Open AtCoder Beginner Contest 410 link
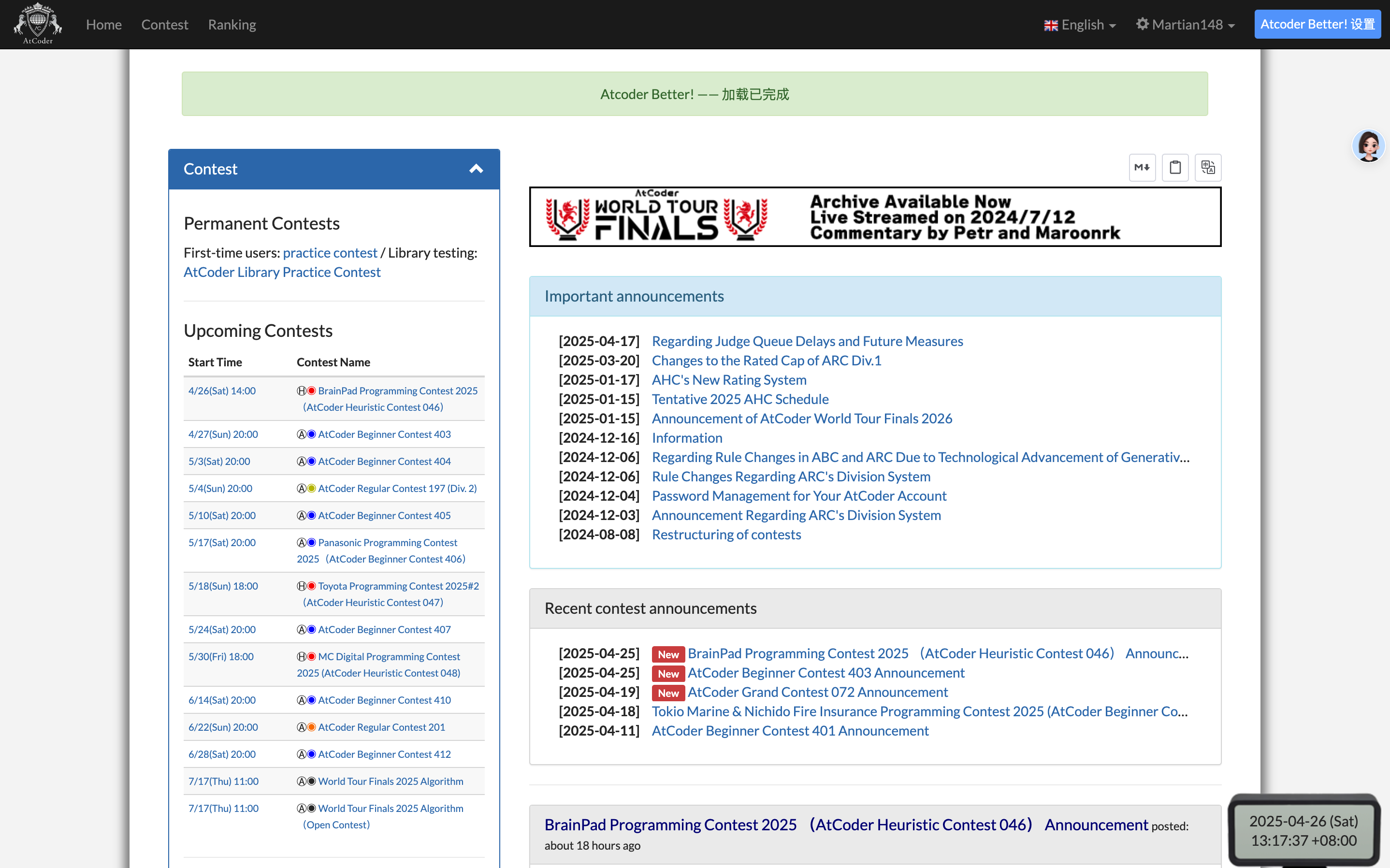The height and width of the screenshot is (868, 1390). (385, 700)
